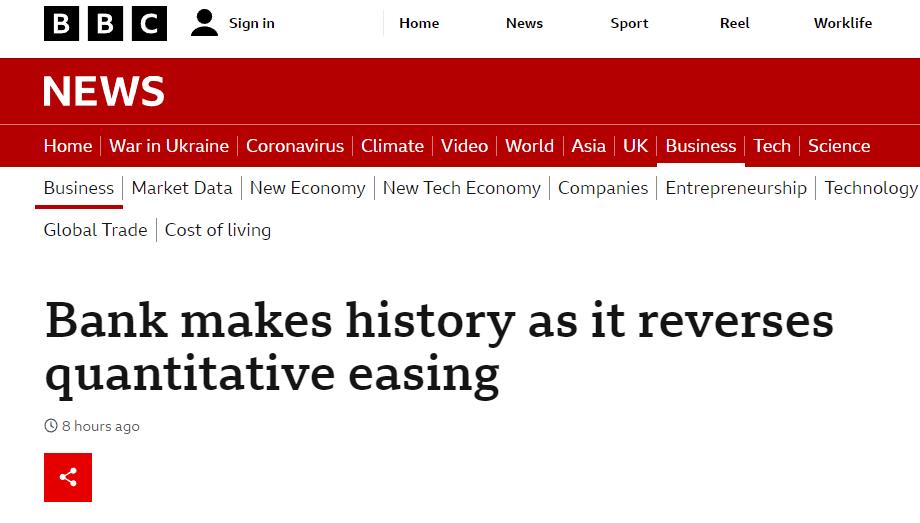The image size is (920, 523).
Task: Open New Tech Economy sub-tab
Action: click(x=462, y=188)
